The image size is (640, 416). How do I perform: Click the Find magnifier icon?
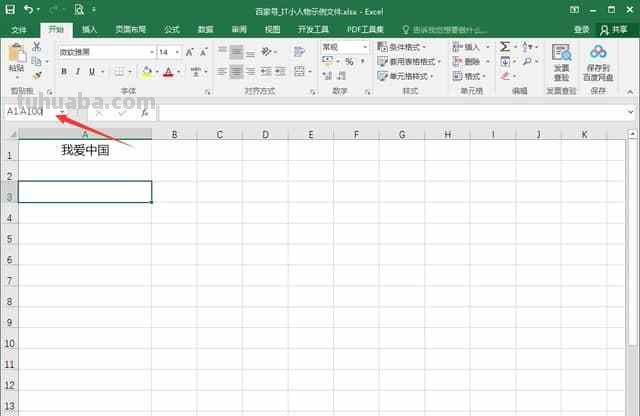(527, 61)
